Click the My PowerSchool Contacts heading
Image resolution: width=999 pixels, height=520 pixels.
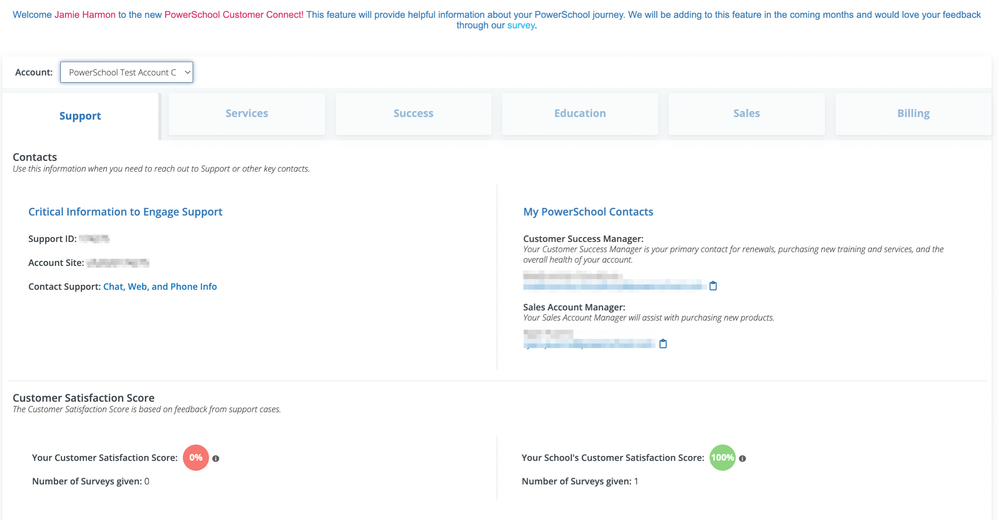[x=588, y=212]
